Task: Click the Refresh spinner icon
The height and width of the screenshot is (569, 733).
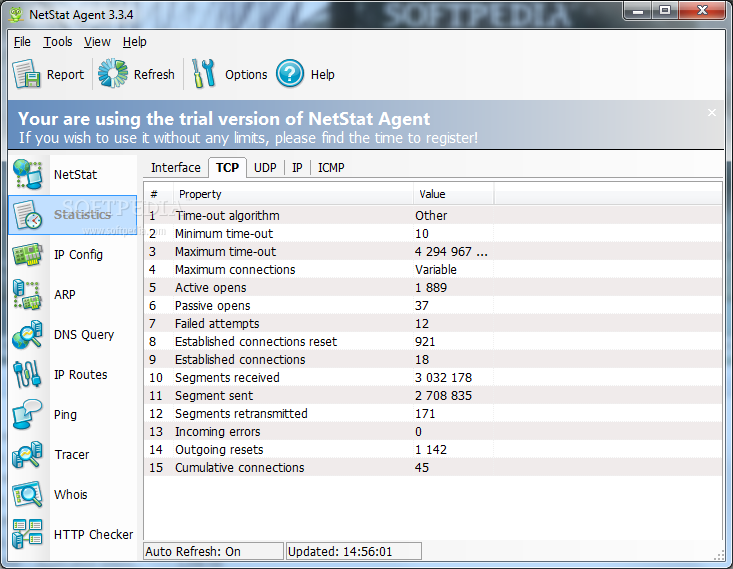Action: click(113, 73)
